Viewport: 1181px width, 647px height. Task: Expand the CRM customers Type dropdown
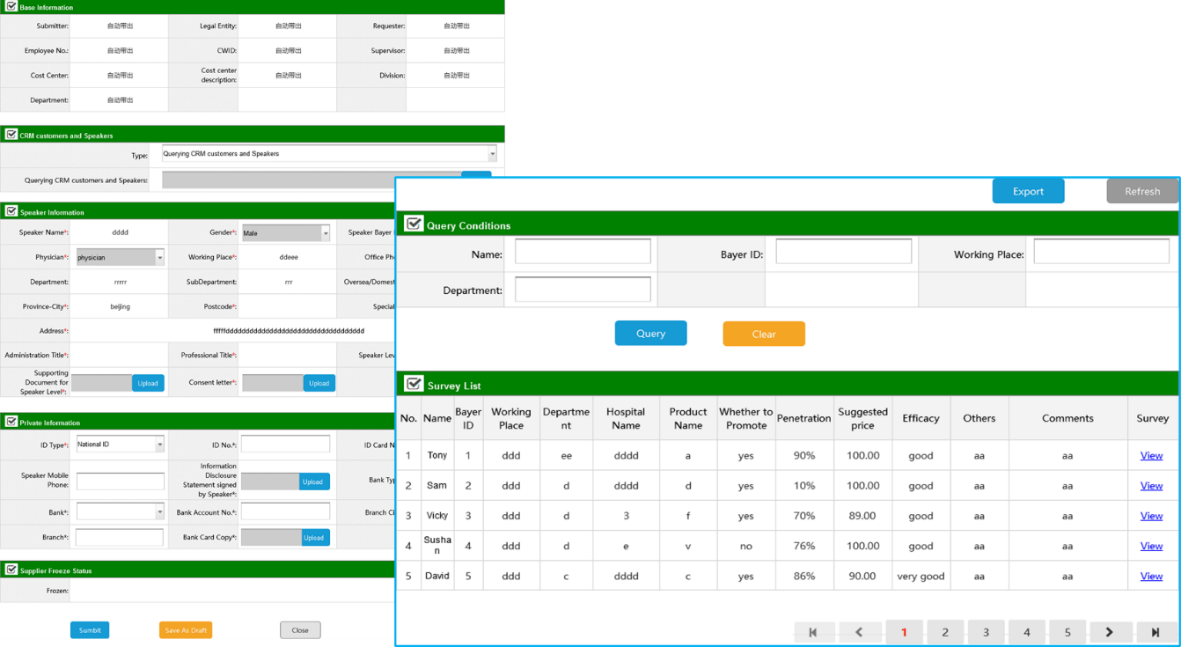(491, 154)
